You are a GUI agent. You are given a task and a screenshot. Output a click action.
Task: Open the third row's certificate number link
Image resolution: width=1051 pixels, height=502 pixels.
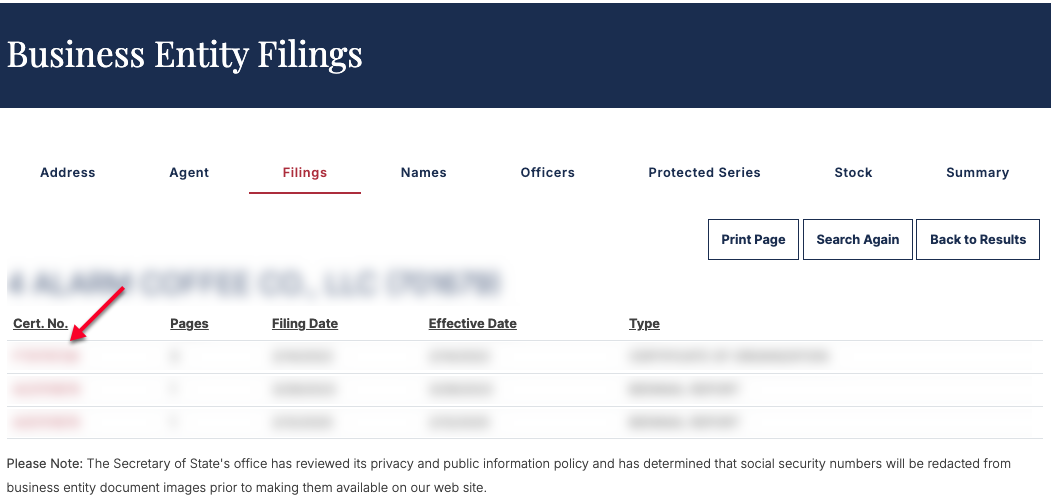click(x=46, y=422)
